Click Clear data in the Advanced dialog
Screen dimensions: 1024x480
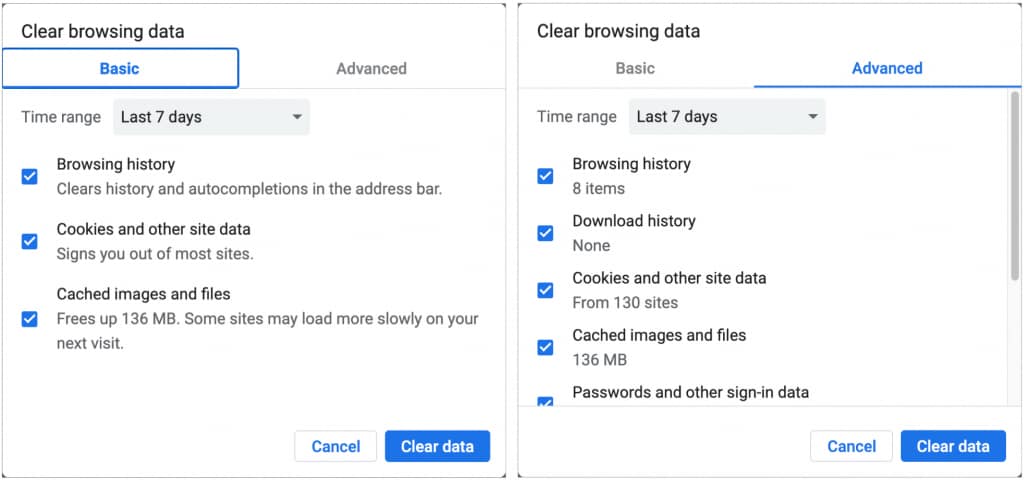953,446
